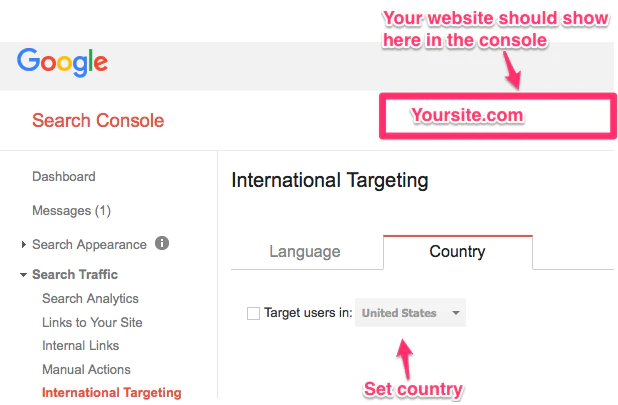Viewport: 618px width, 405px height.
Task: Open Dashboard in the sidebar
Action: pos(64,176)
